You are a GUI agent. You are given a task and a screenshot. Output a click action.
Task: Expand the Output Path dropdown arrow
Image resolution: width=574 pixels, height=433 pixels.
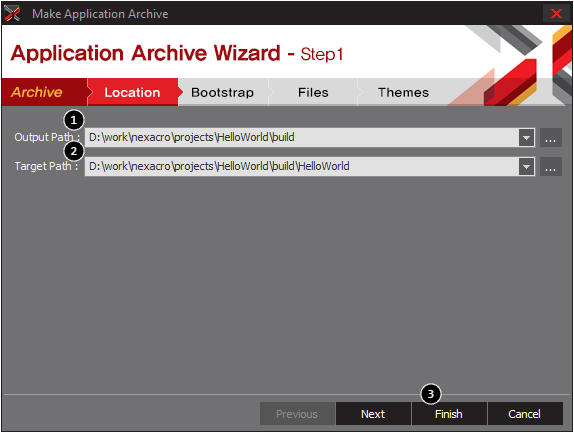(x=526, y=138)
